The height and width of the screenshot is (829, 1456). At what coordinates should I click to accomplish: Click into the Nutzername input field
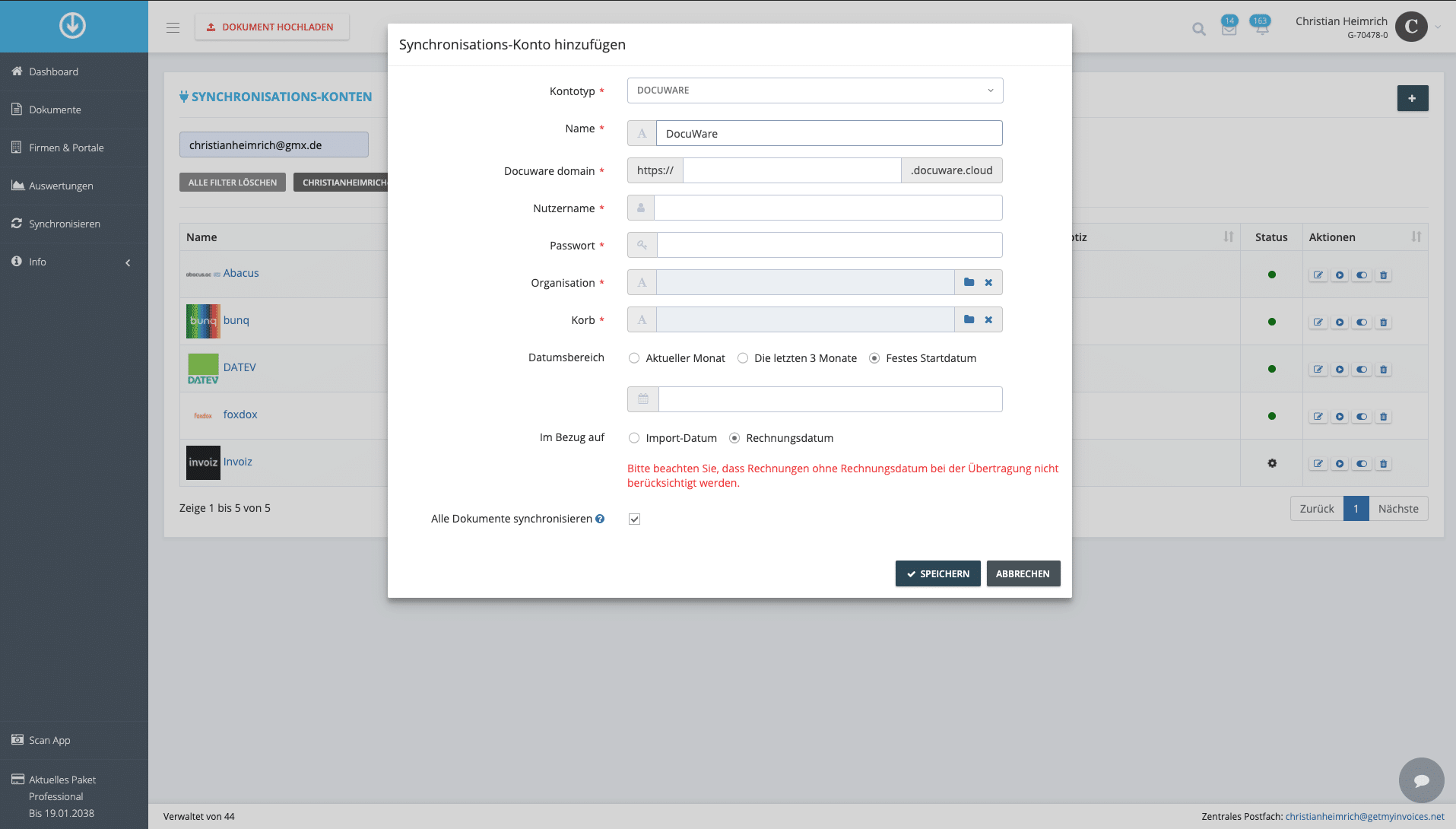pos(828,208)
